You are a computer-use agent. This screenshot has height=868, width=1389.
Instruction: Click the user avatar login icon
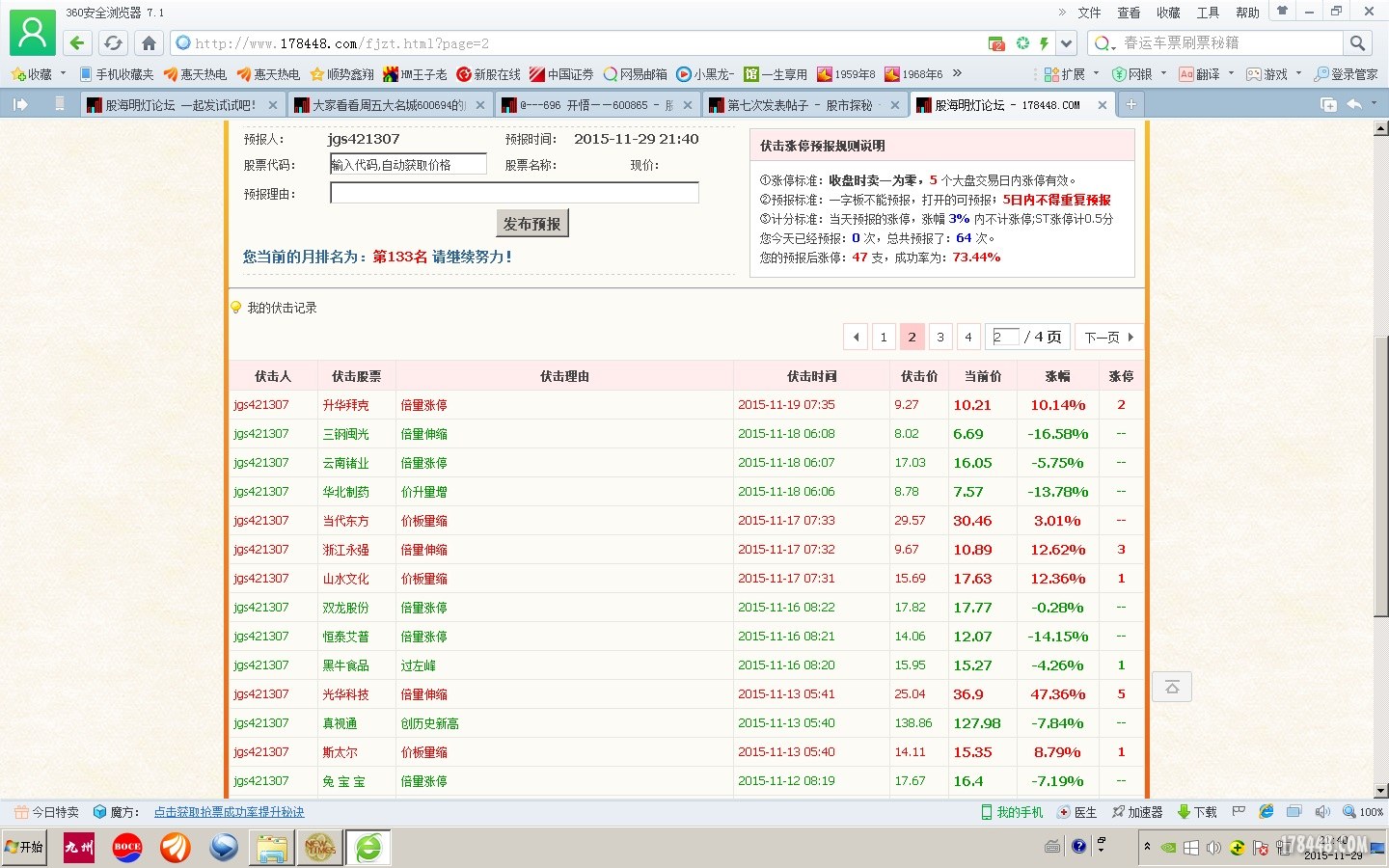click(x=32, y=33)
